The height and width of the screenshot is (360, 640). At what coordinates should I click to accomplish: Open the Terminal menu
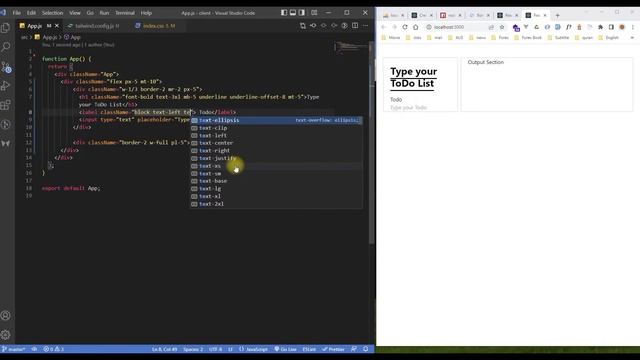(125, 13)
